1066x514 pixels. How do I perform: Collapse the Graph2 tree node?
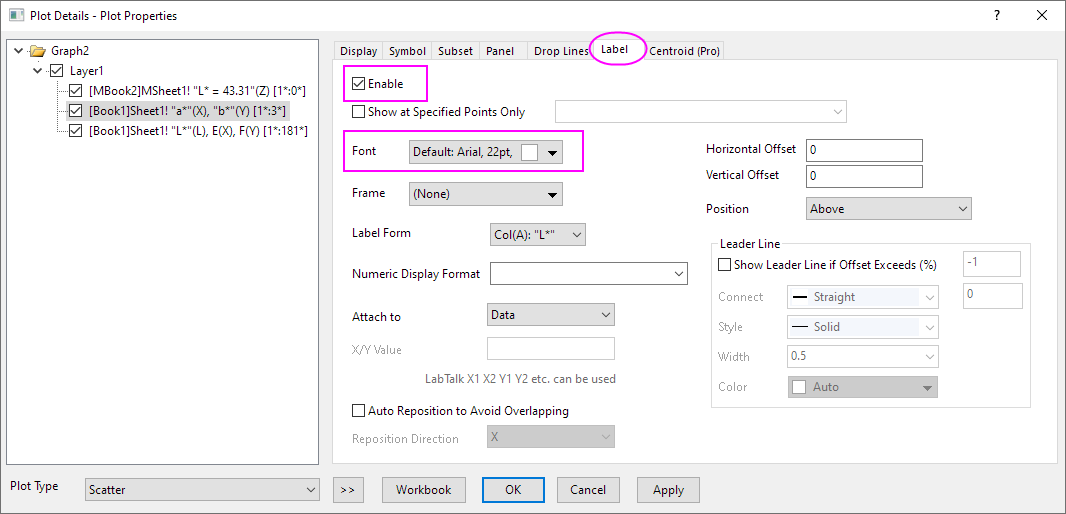[x=19, y=51]
